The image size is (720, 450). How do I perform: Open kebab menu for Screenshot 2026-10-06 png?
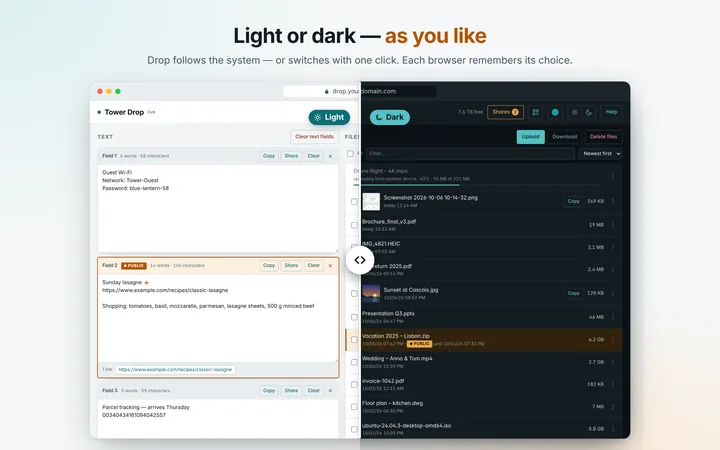coord(613,201)
